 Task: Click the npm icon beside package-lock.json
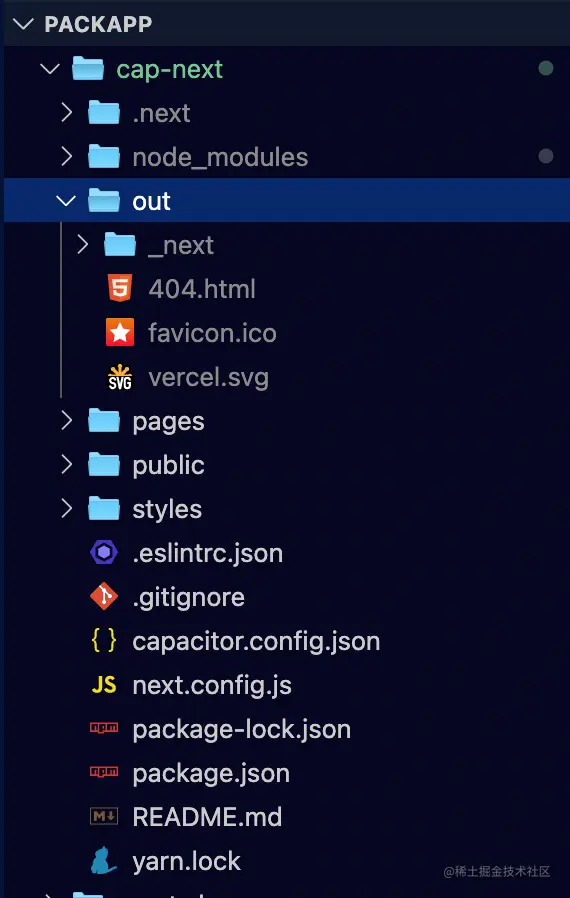tap(104, 728)
